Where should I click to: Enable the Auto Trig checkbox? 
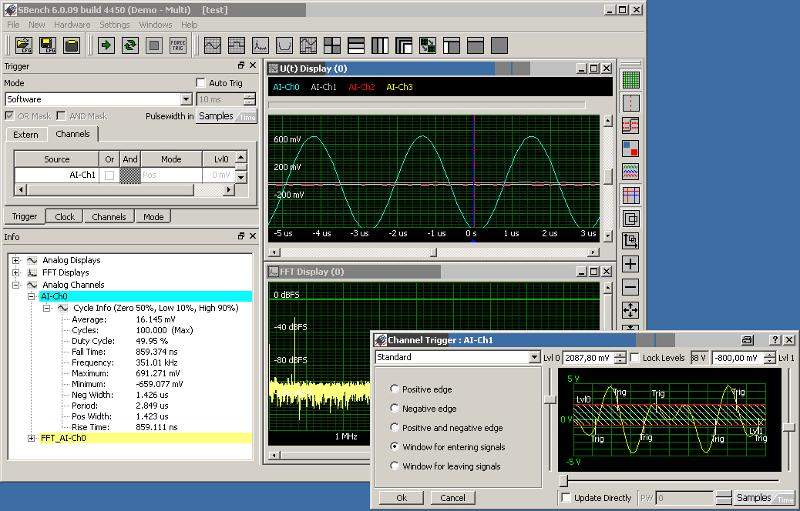201,83
